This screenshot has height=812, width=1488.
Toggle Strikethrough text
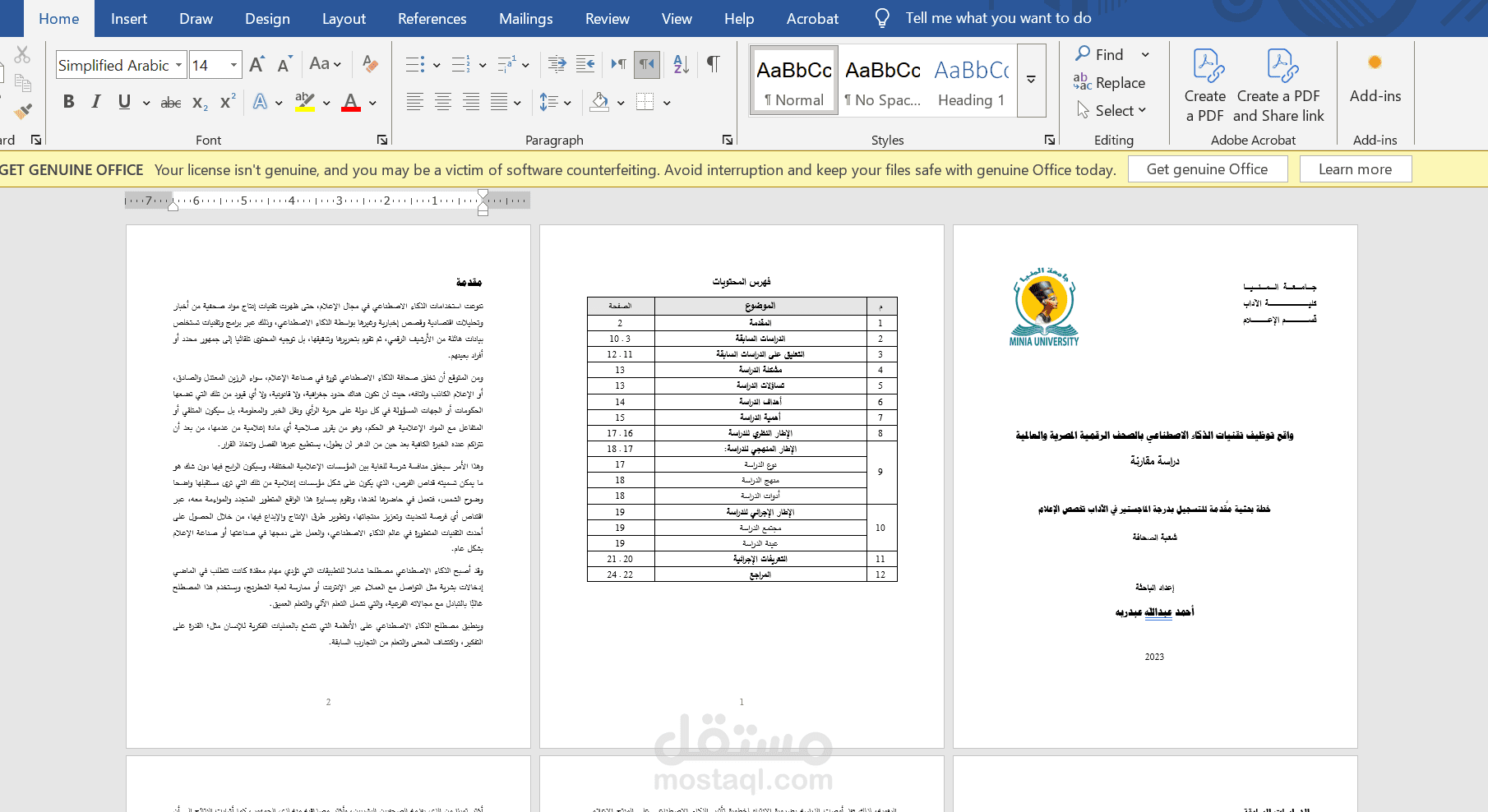pos(171,102)
